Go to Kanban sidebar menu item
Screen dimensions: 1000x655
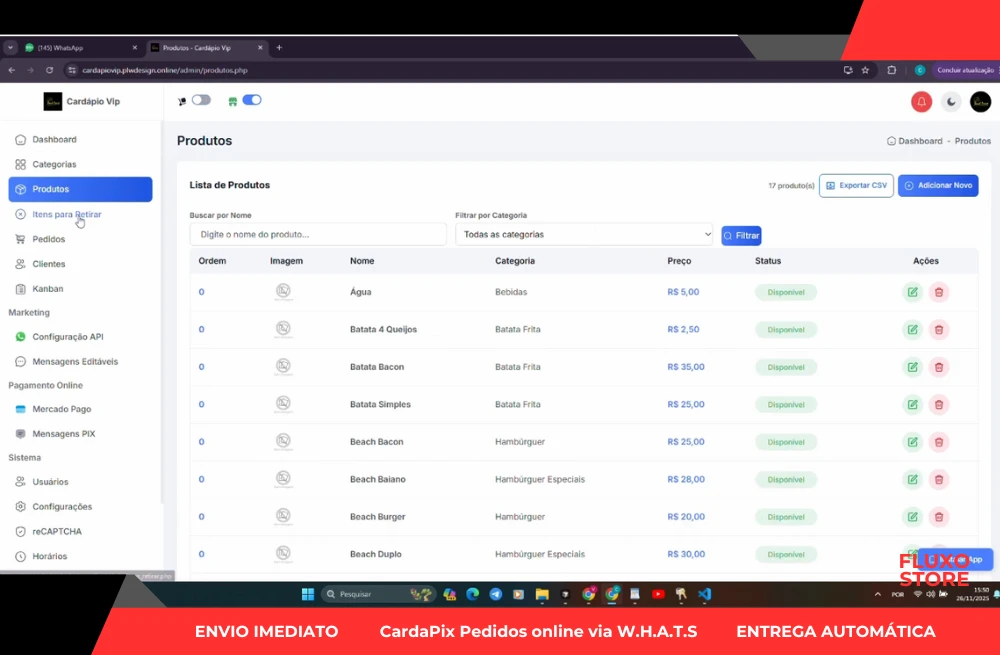coord(47,289)
